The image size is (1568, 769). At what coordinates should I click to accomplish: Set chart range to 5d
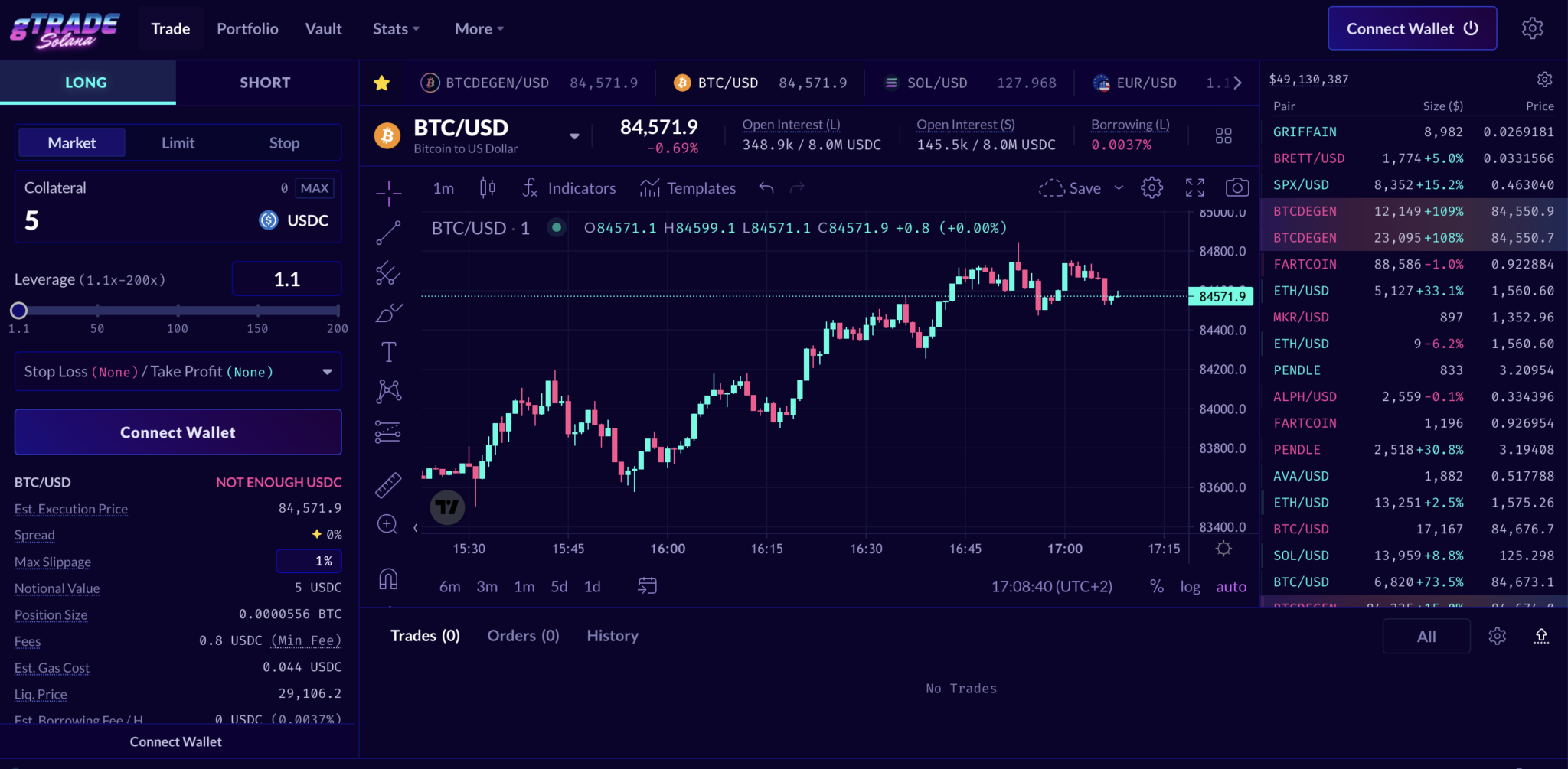559,587
